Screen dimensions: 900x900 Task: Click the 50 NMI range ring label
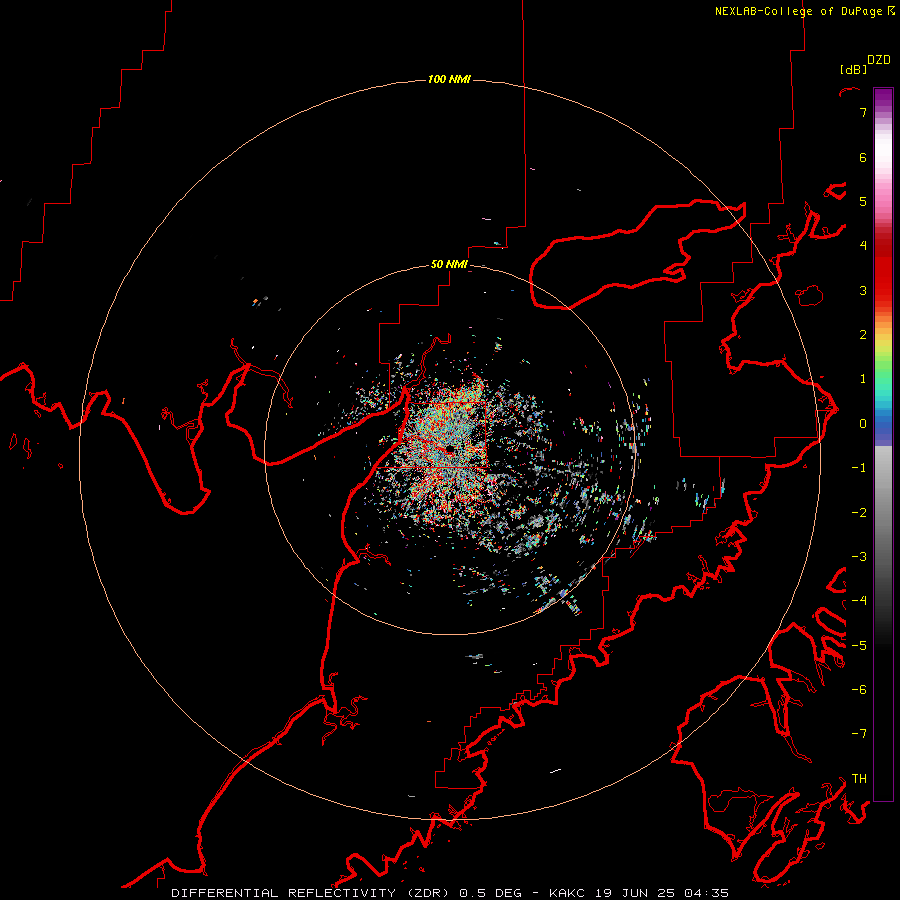449,264
